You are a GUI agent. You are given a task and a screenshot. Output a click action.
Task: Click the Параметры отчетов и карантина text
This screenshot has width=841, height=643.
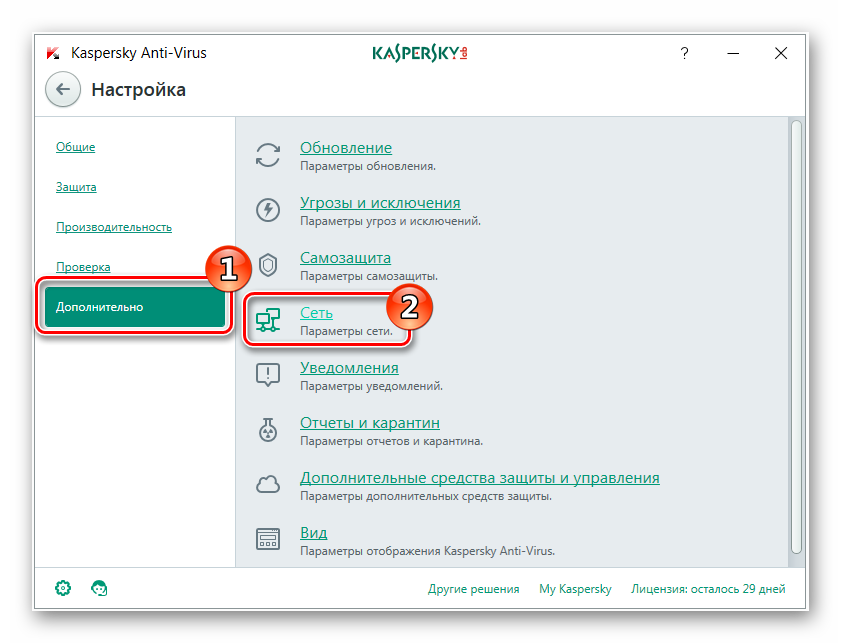point(392,441)
